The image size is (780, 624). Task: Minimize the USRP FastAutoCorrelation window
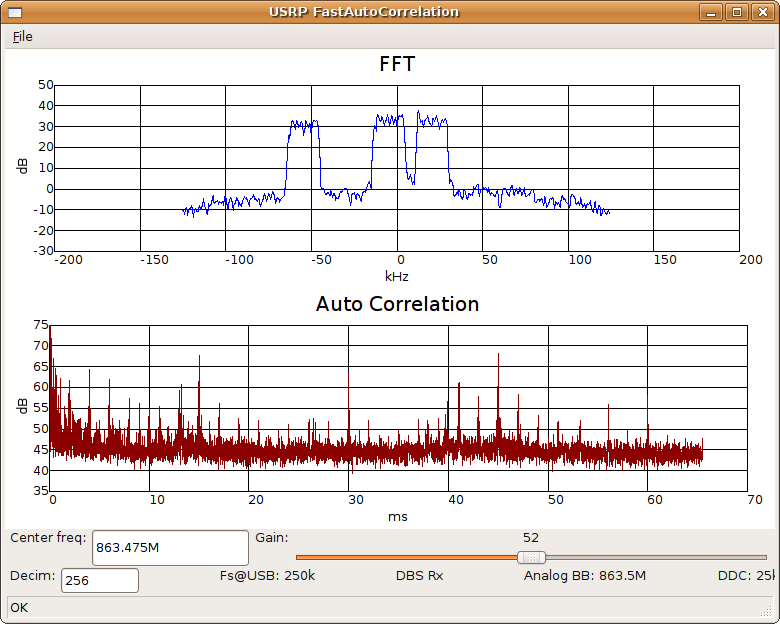[711, 12]
